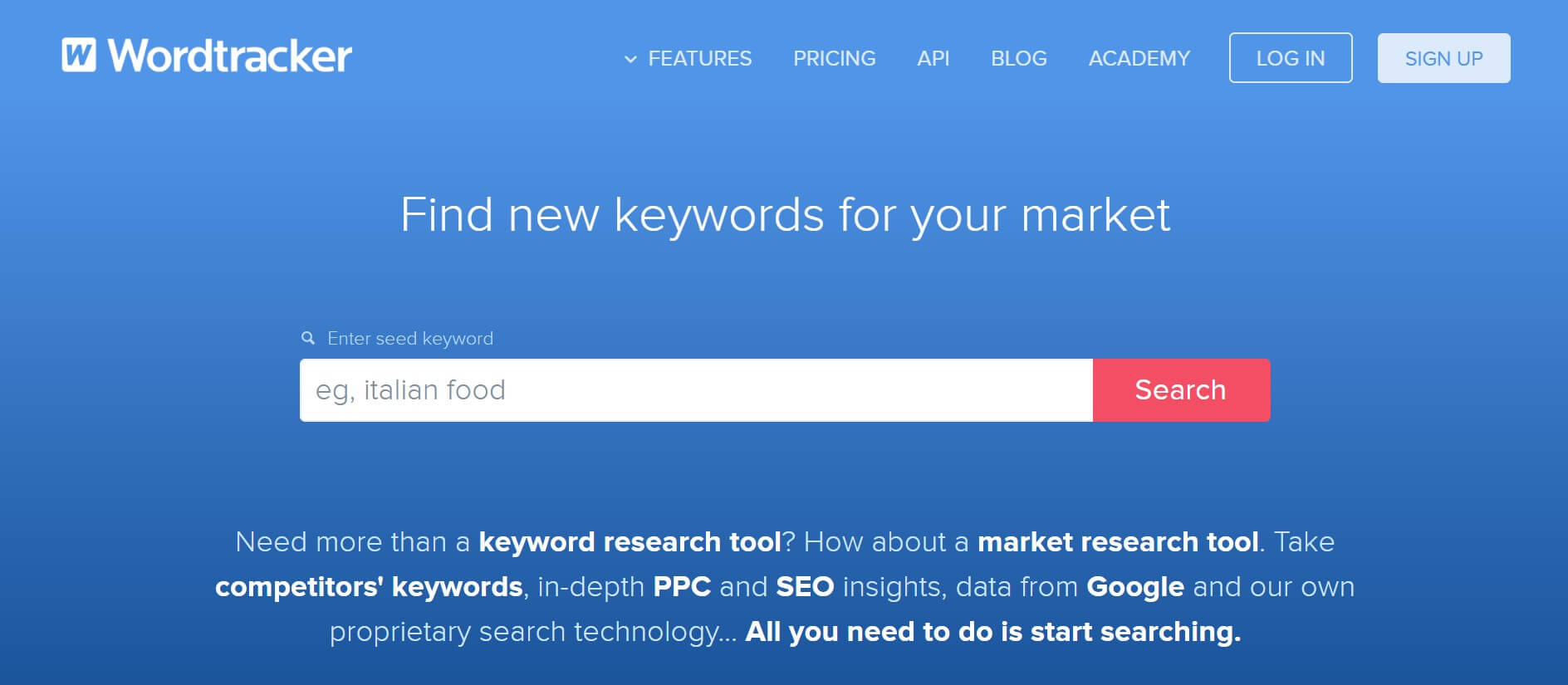This screenshot has height=685, width=1568.
Task: Open the FEATURES menu item
Action: 699,59
